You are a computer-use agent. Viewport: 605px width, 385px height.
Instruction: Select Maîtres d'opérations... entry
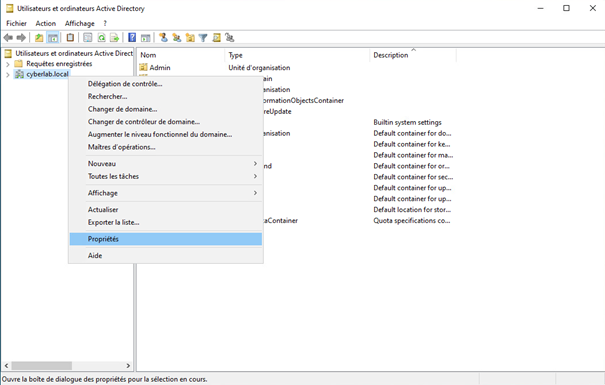point(166,147)
